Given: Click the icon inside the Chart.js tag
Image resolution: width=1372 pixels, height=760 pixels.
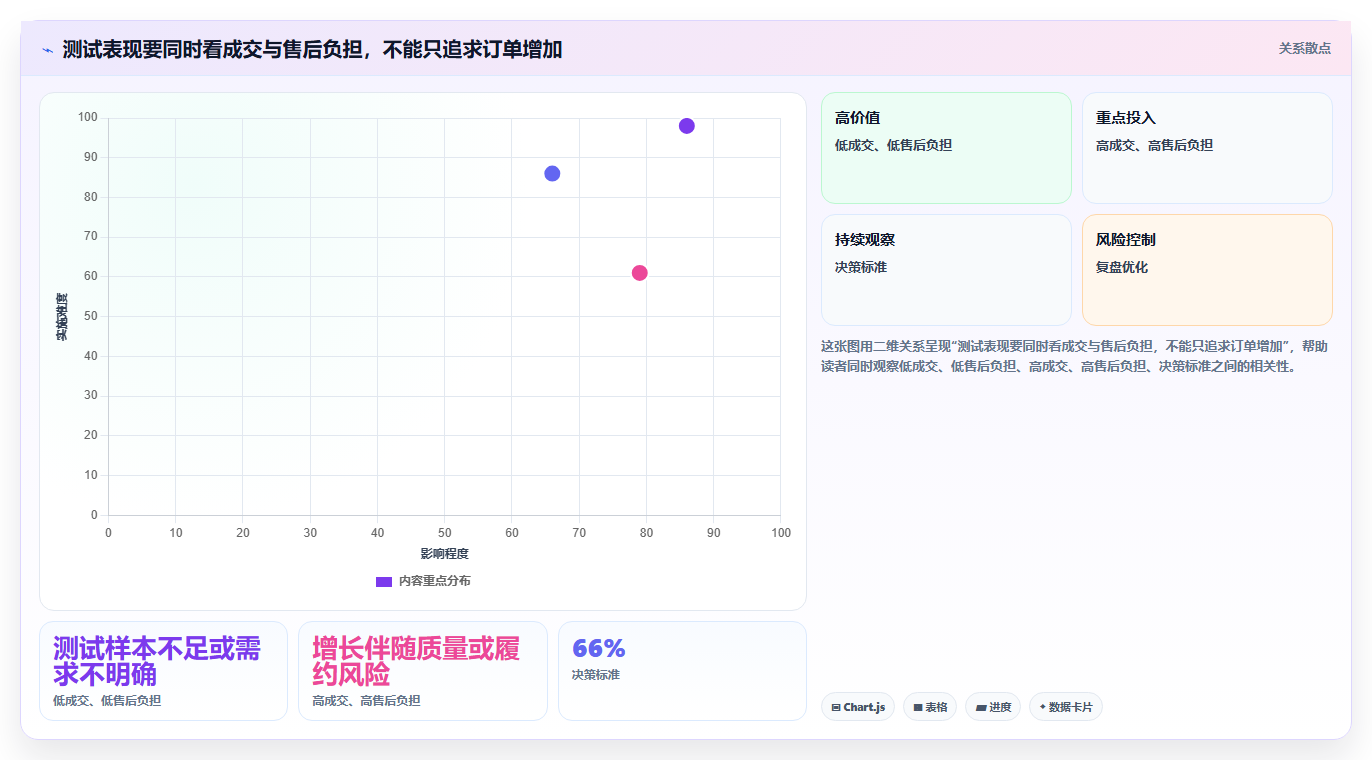Looking at the screenshot, I should pyautogui.click(x=836, y=707).
